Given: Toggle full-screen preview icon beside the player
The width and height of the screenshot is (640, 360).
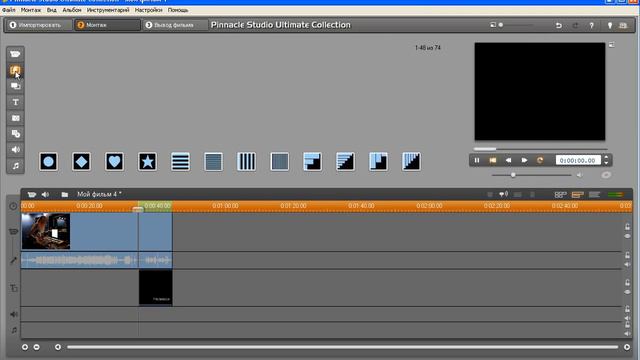Looking at the screenshot, I should (611, 45).
